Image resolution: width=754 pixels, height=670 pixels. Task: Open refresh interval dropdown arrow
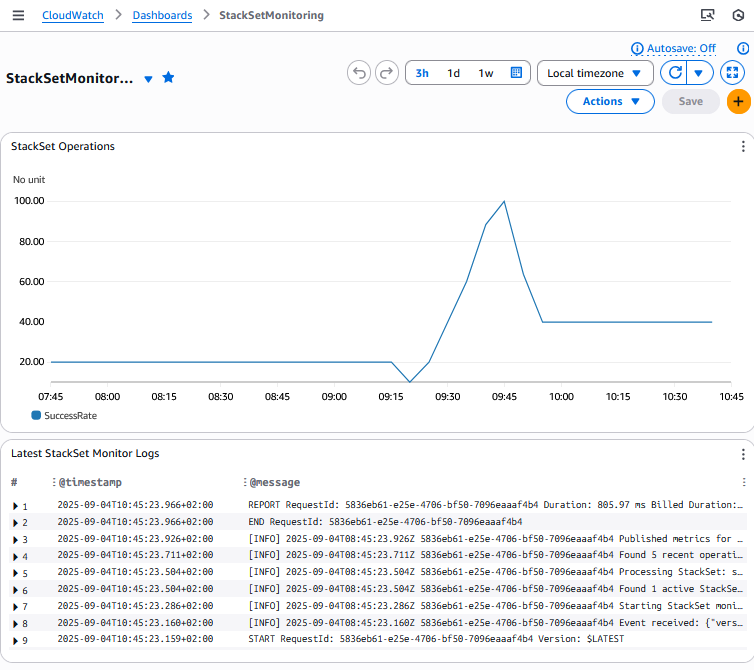coord(699,73)
